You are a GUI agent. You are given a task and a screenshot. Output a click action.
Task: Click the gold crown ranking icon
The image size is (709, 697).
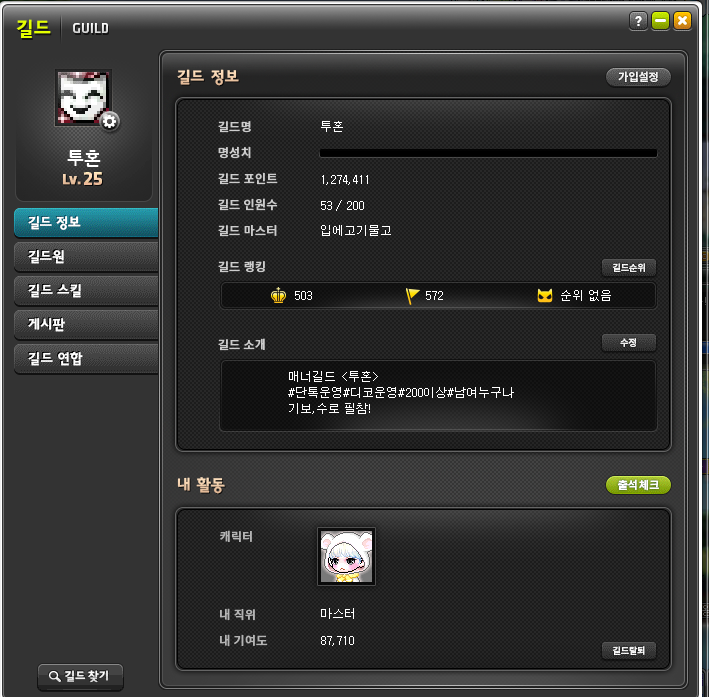279,295
